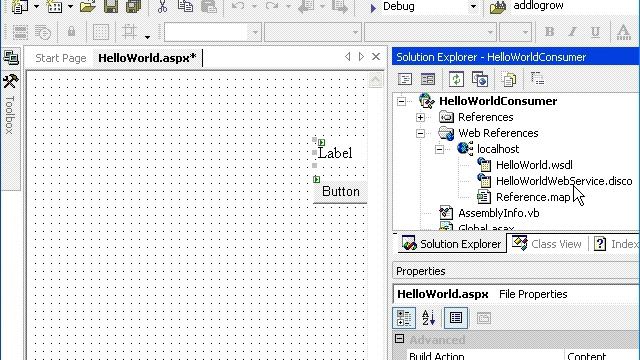
Task: Click the Navigate Backward icon
Action: pyautogui.click(x=306, y=7)
